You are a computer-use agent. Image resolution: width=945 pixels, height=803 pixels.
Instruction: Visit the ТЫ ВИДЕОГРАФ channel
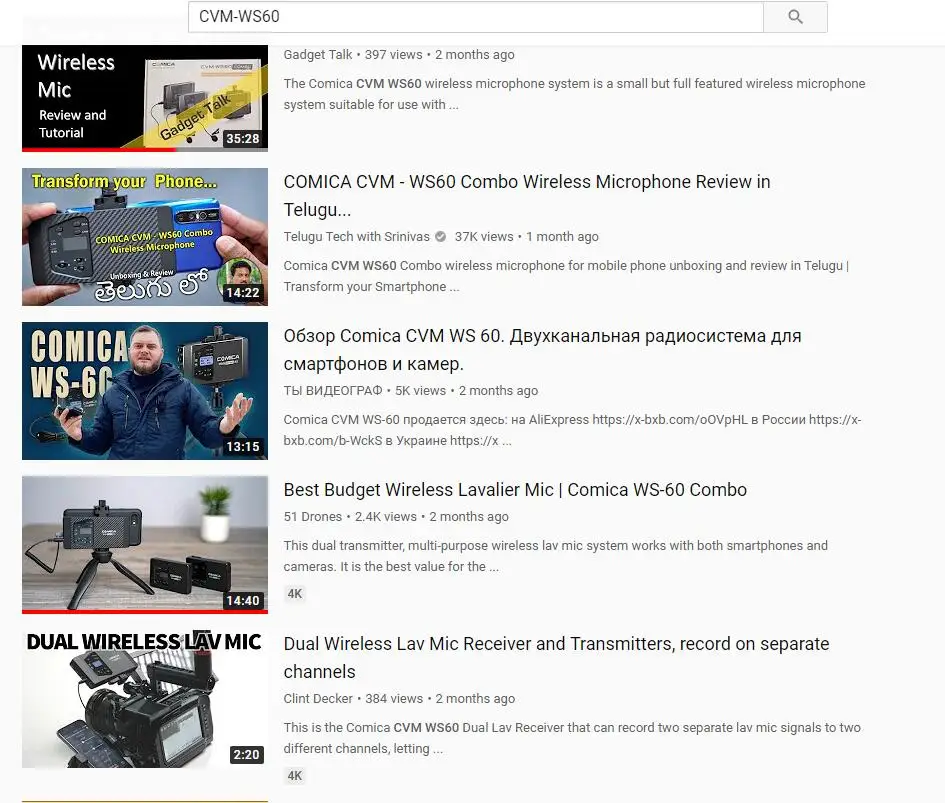click(333, 391)
